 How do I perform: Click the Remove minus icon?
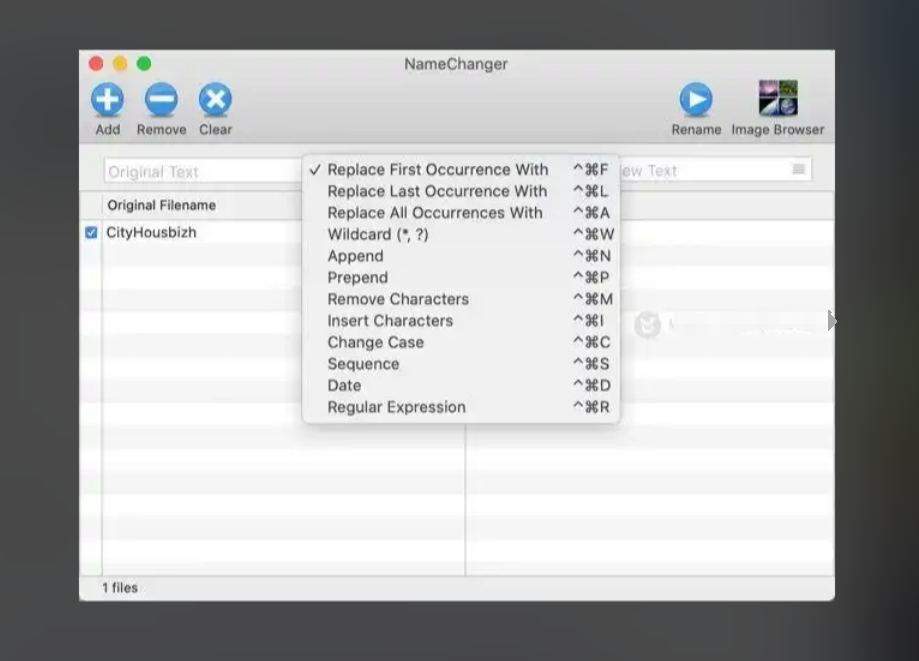pyautogui.click(x=161, y=99)
